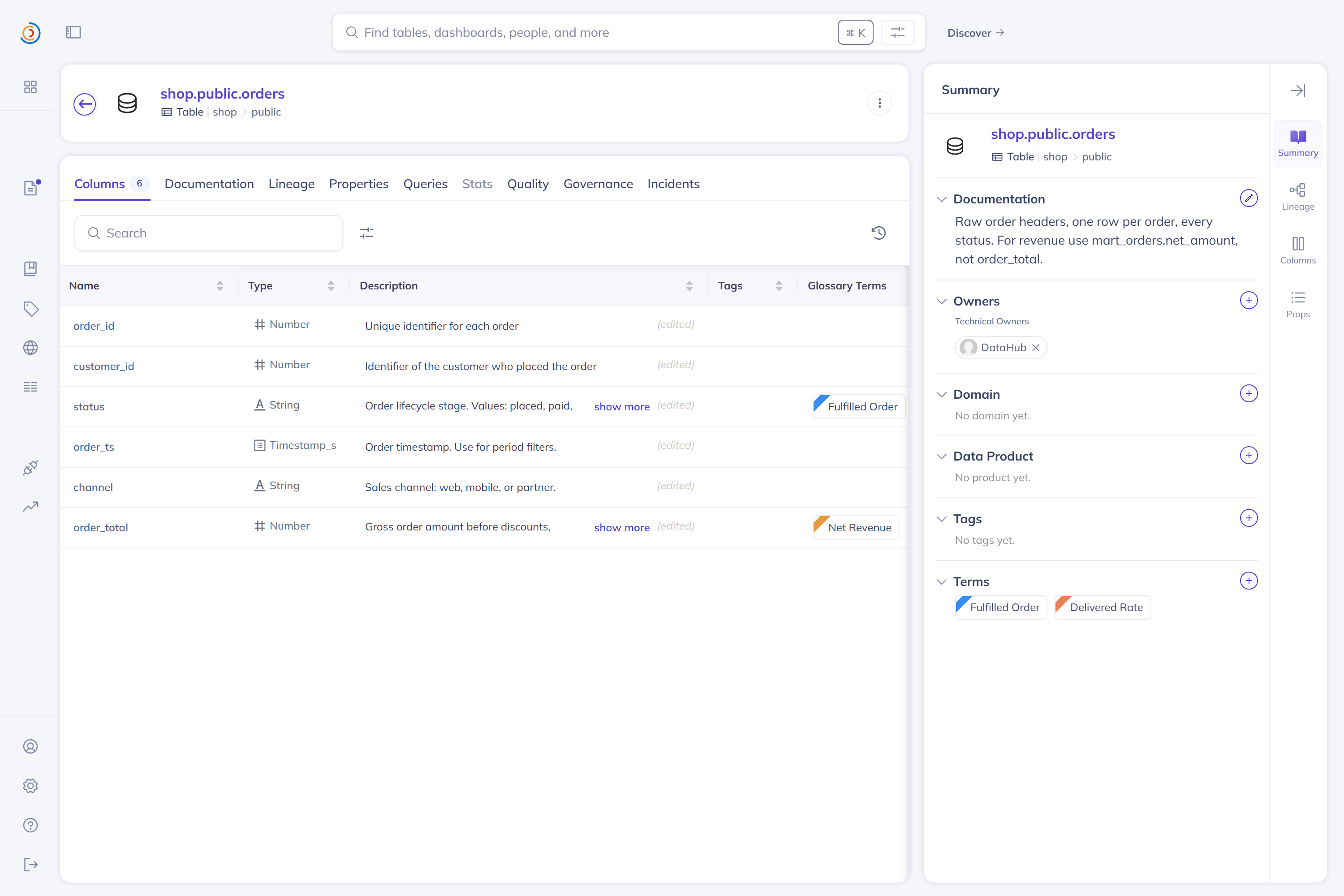The height and width of the screenshot is (896, 1344).
Task: Click the public breadcrumb in the header
Action: [x=266, y=112]
